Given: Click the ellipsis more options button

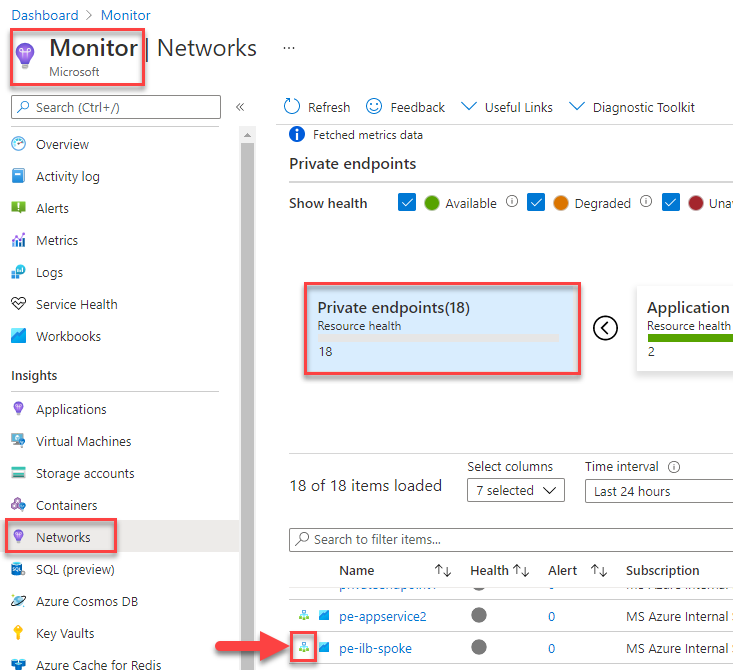Looking at the screenshot, I should [x=289, y=48].
